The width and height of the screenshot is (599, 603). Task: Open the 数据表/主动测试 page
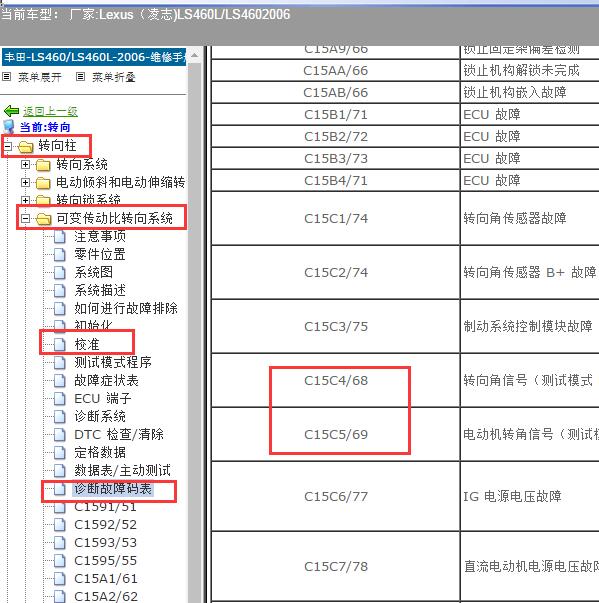[x=122, y=471]
